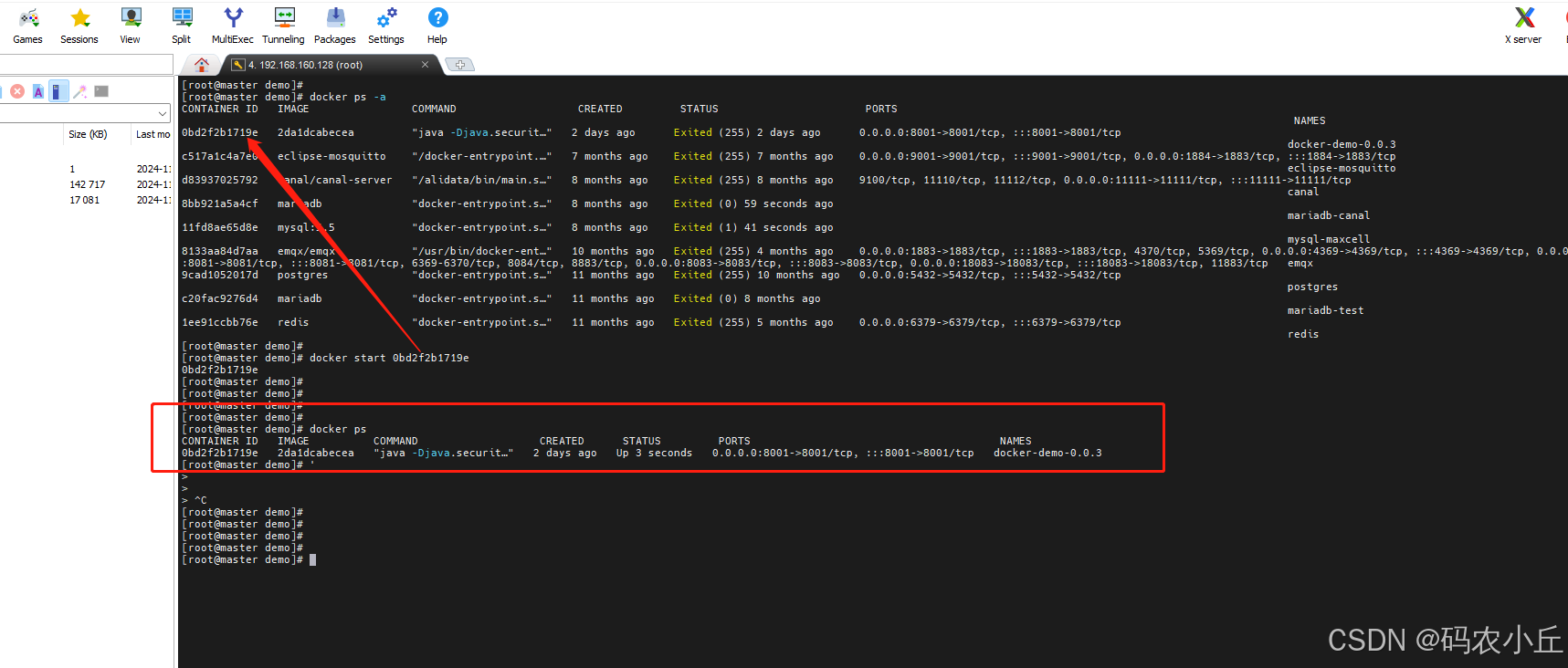Expand the remote path dropdown arrow
The height and width of the screenshot is (668, 1568).
163,114
